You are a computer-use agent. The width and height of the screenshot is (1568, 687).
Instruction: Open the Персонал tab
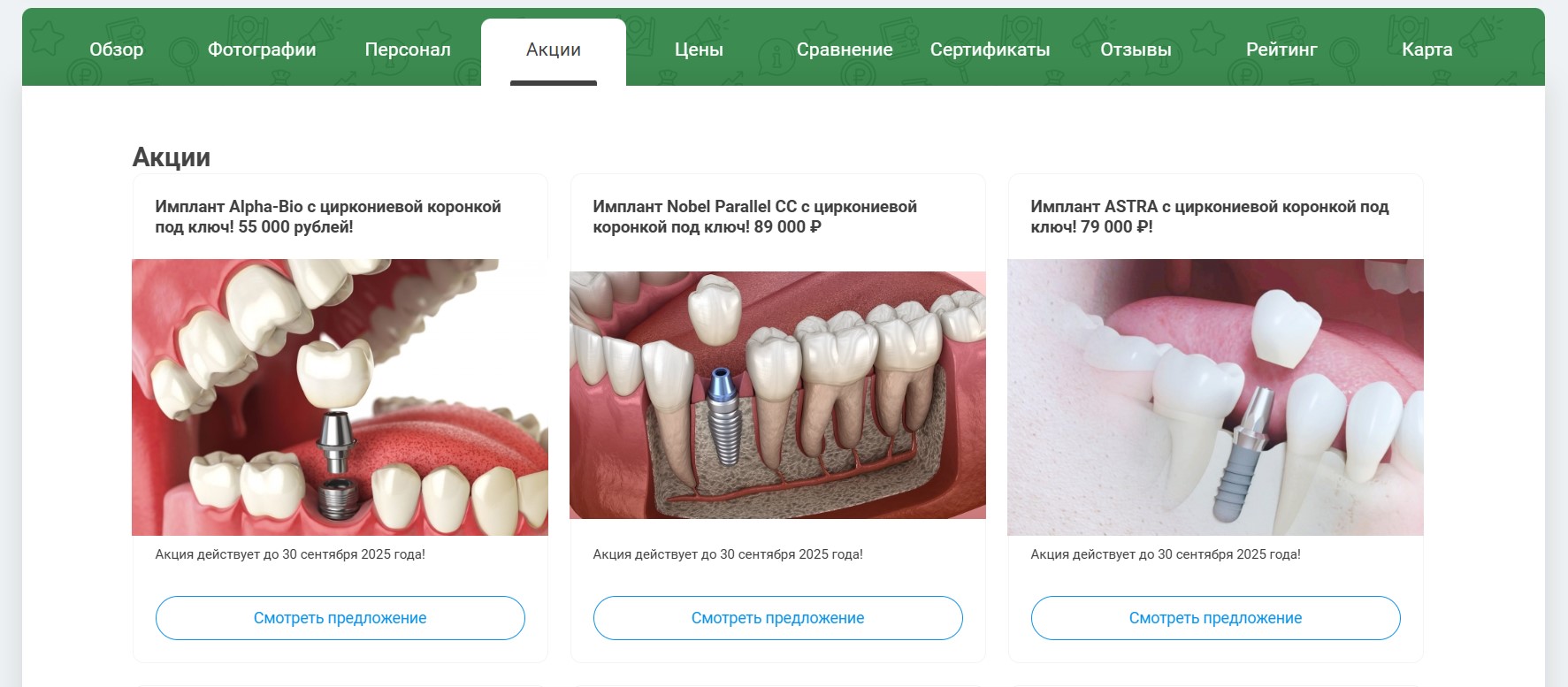click(408, 50)
